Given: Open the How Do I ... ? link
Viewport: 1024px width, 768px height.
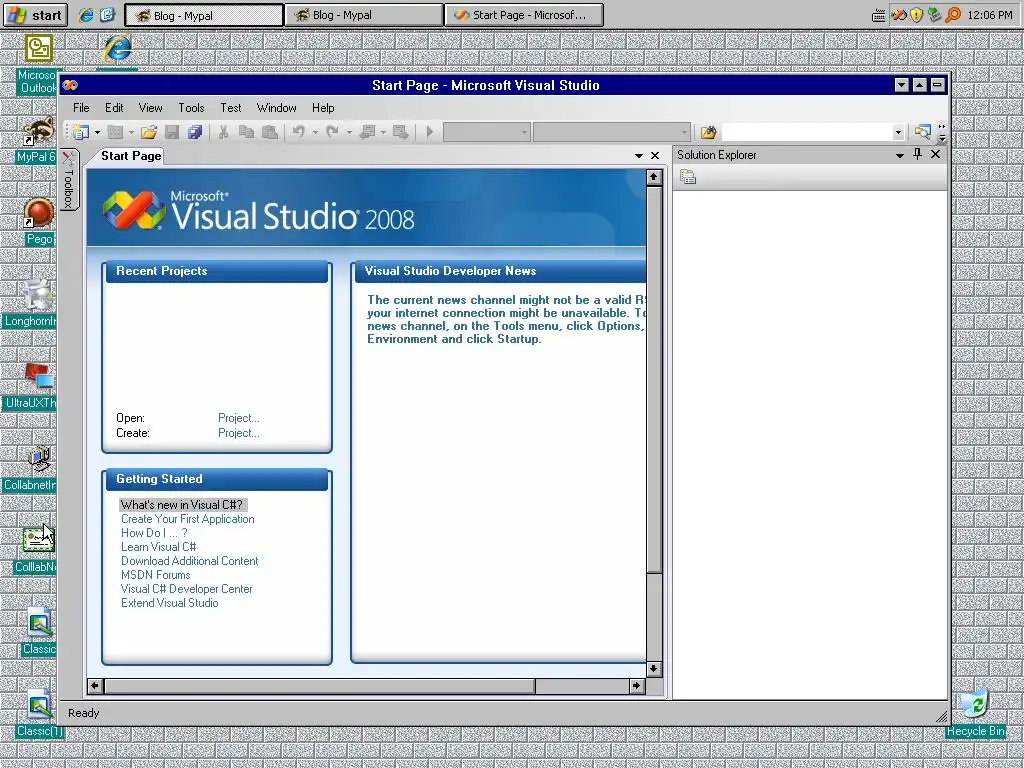Looking at the screenshot, I should (154, 533).
